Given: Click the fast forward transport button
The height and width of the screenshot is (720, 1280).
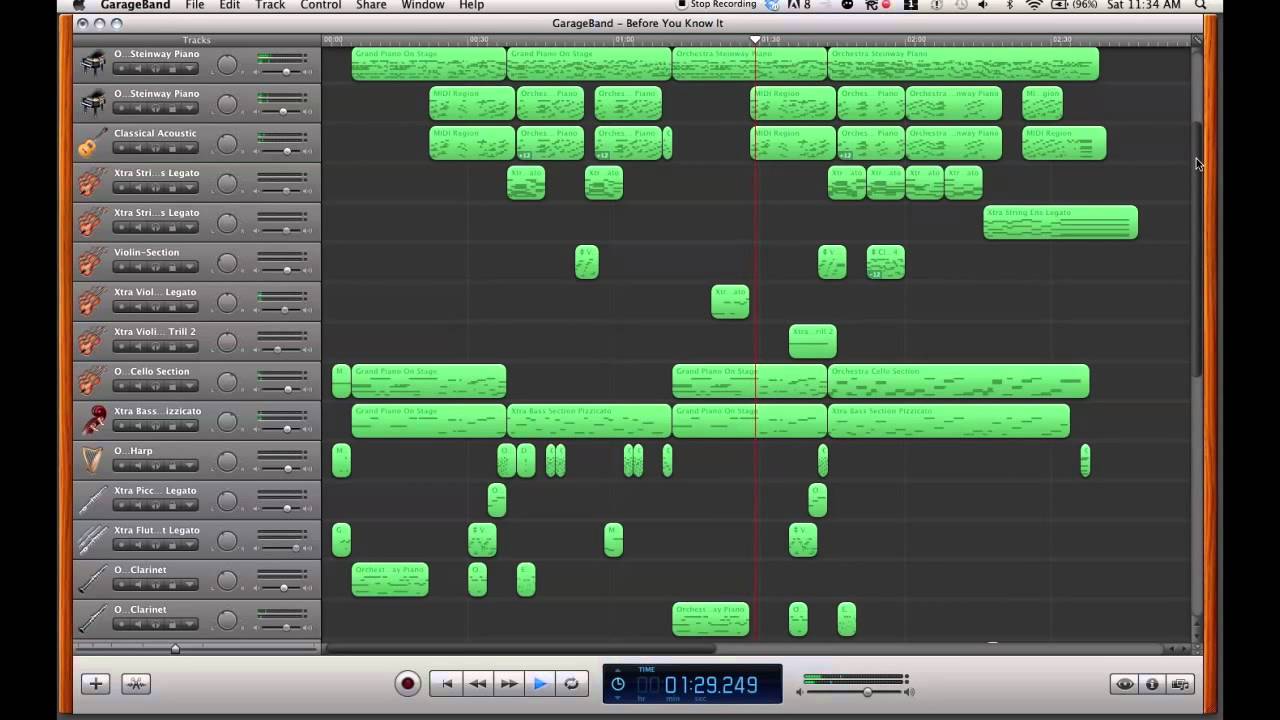Looking at the screenshot, I should (x=509, y=684).
